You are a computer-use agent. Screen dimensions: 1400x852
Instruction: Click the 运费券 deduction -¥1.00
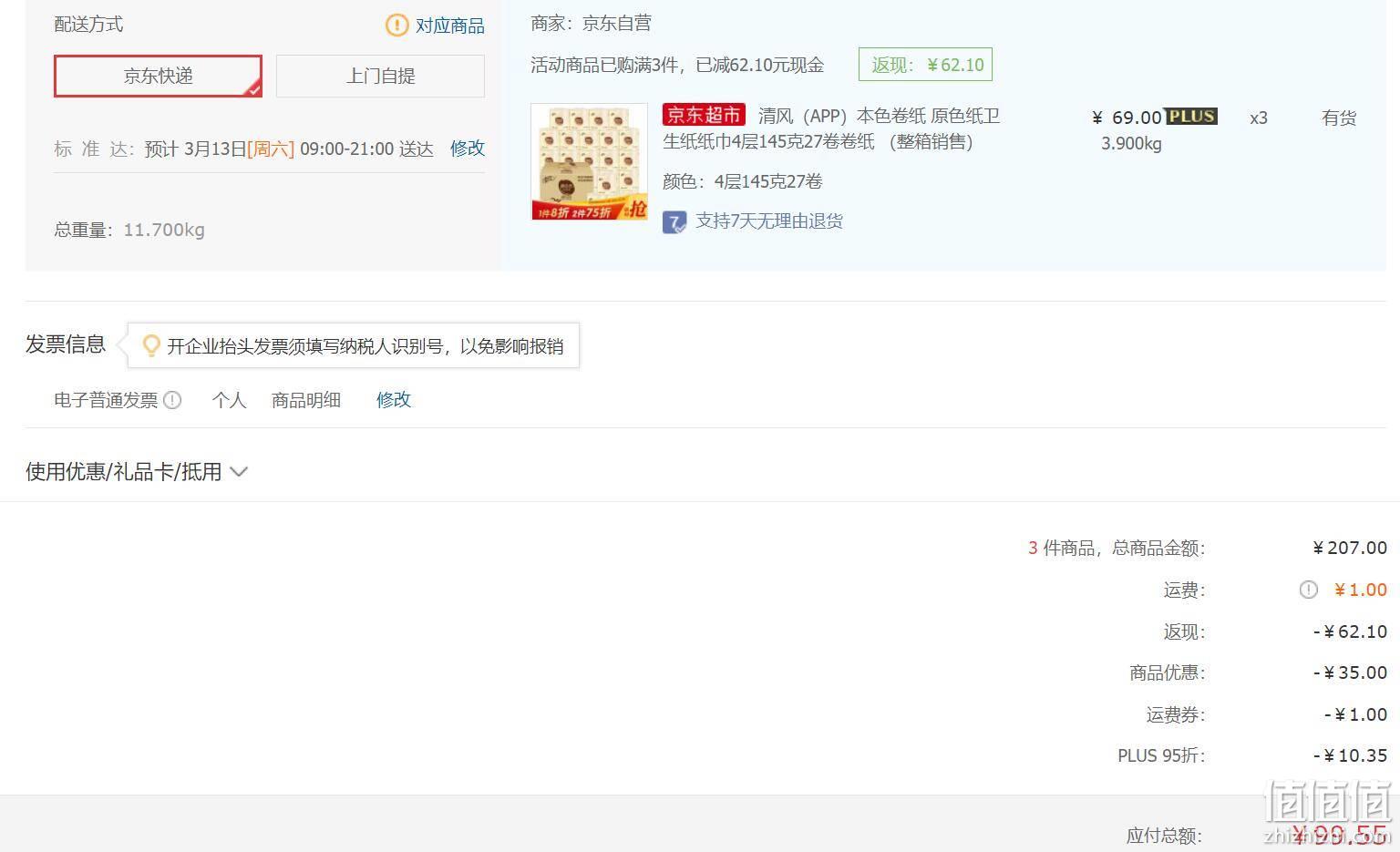[x=1355, y=714]
